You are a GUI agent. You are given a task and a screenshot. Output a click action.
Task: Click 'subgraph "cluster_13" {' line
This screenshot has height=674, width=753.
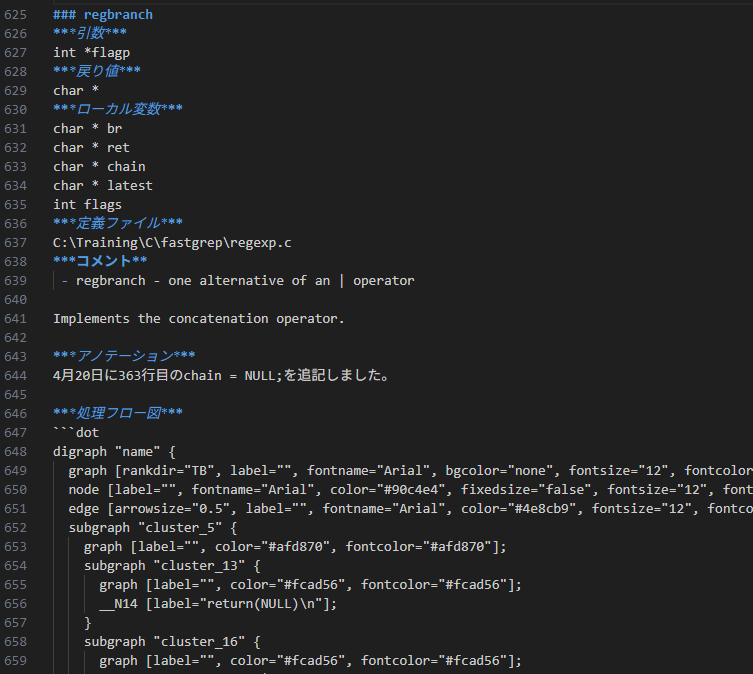[172, 566]
